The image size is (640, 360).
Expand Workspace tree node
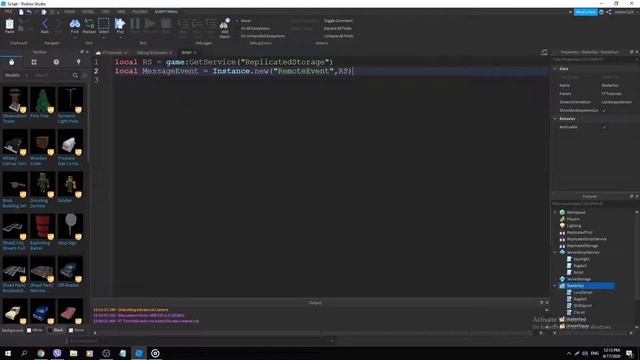(555, 212)
